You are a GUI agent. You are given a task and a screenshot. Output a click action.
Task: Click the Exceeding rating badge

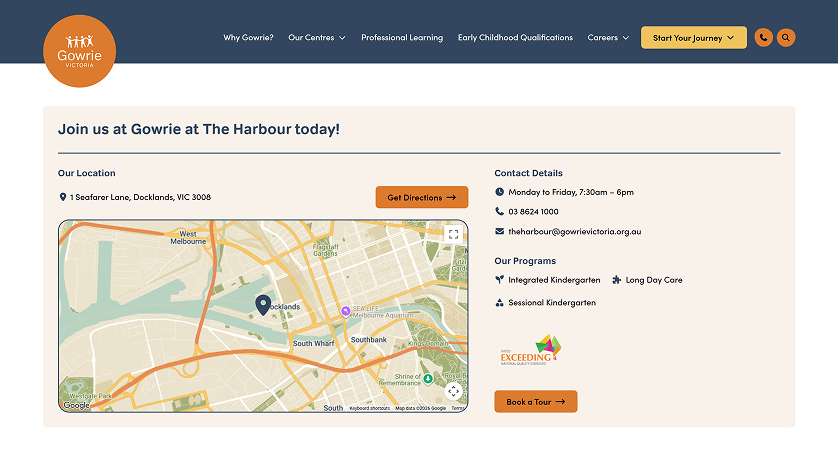pyautogui.click(x=531, y=350)
